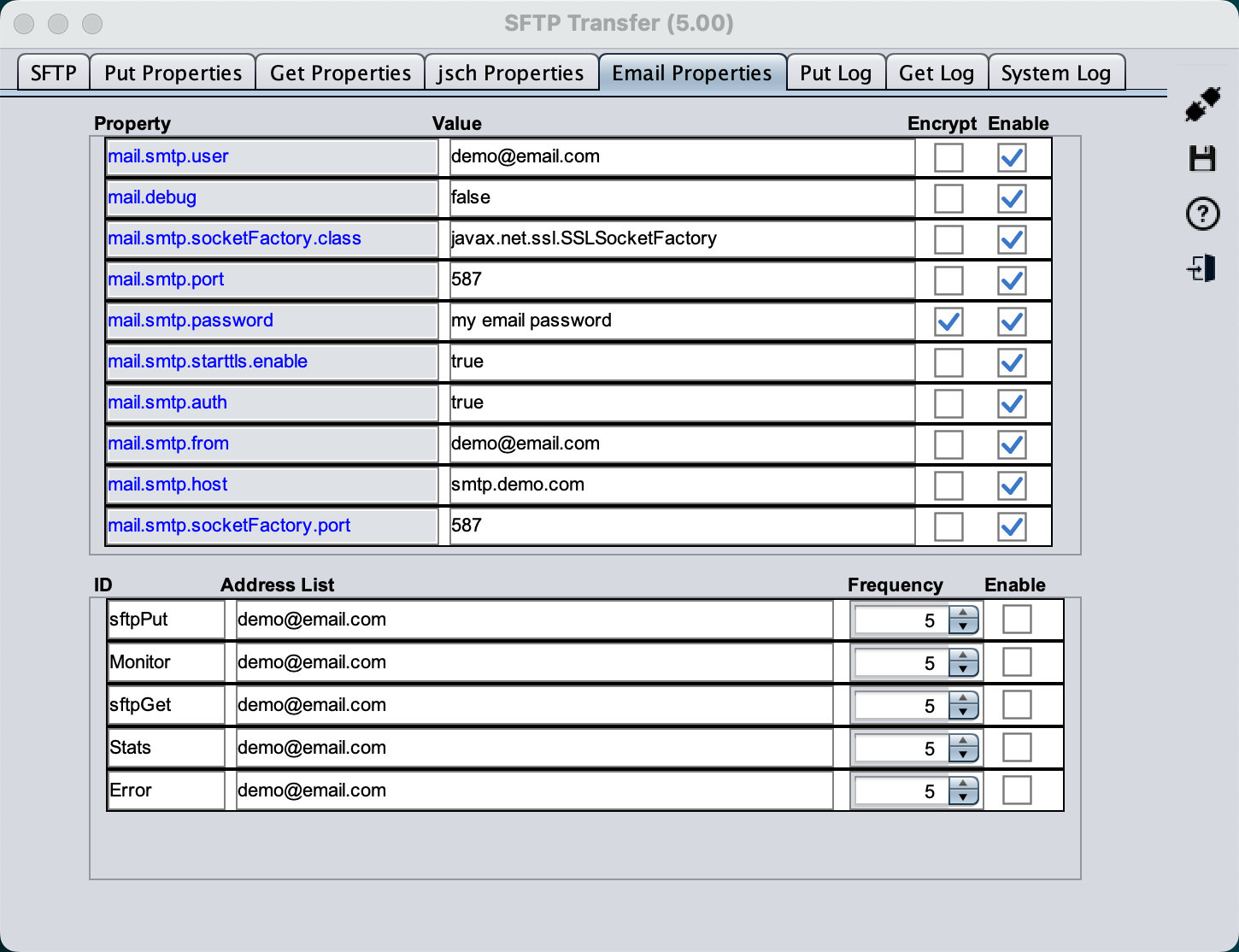Increase the sftpPut frequency with up arrow
Screen dimensions: 1239x952
coord(963,613)
